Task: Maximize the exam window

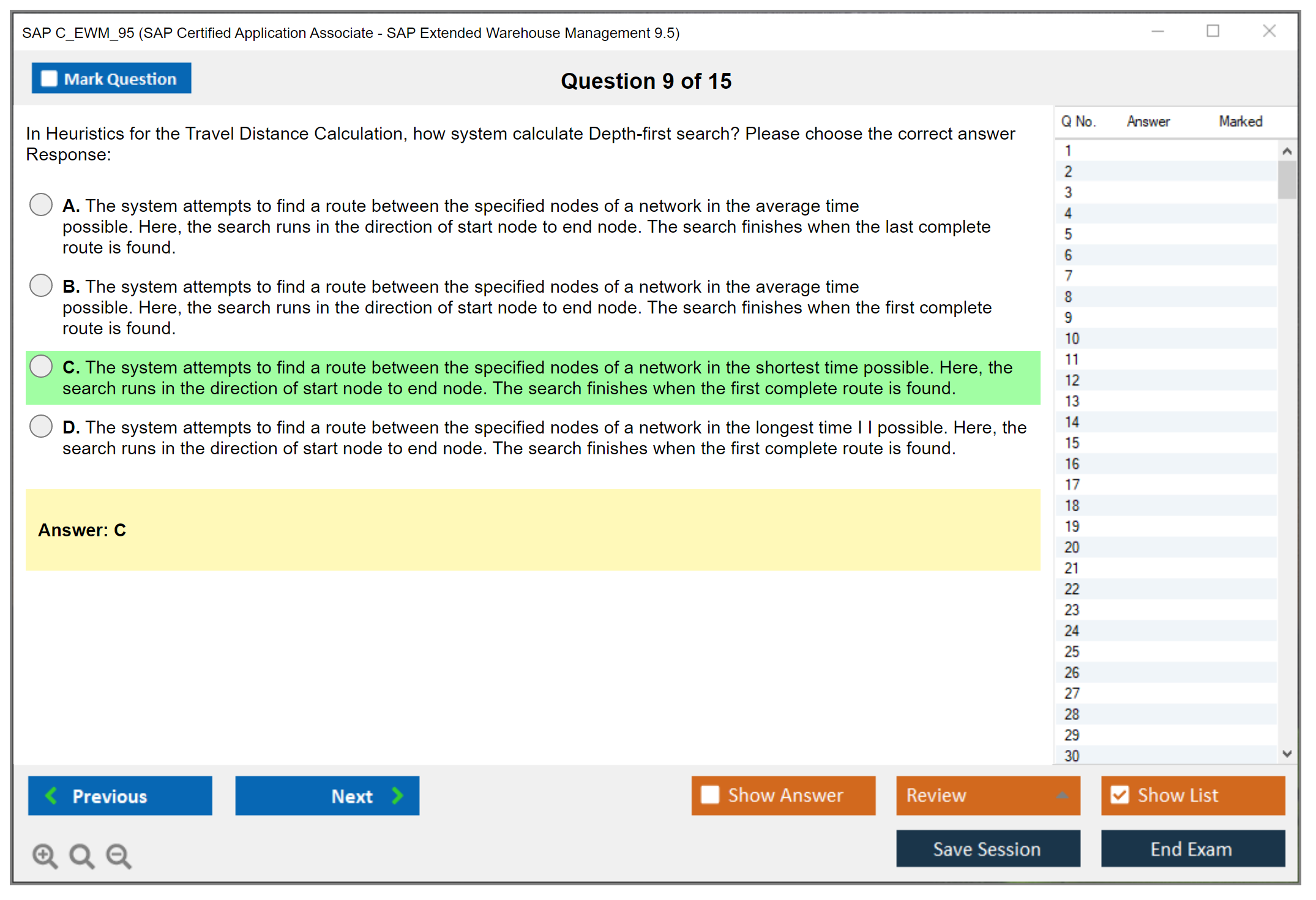Action: (x=1213, y=31)
